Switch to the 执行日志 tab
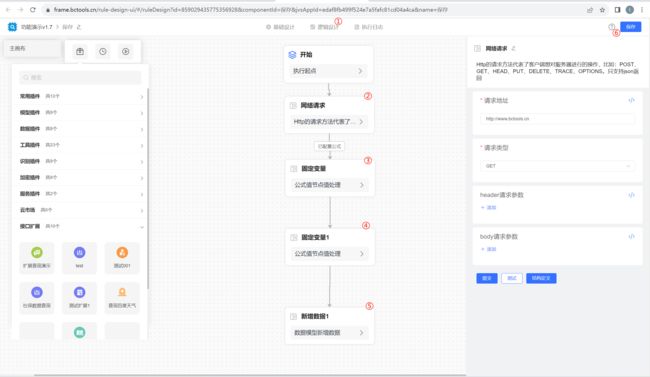 point(369,27)
